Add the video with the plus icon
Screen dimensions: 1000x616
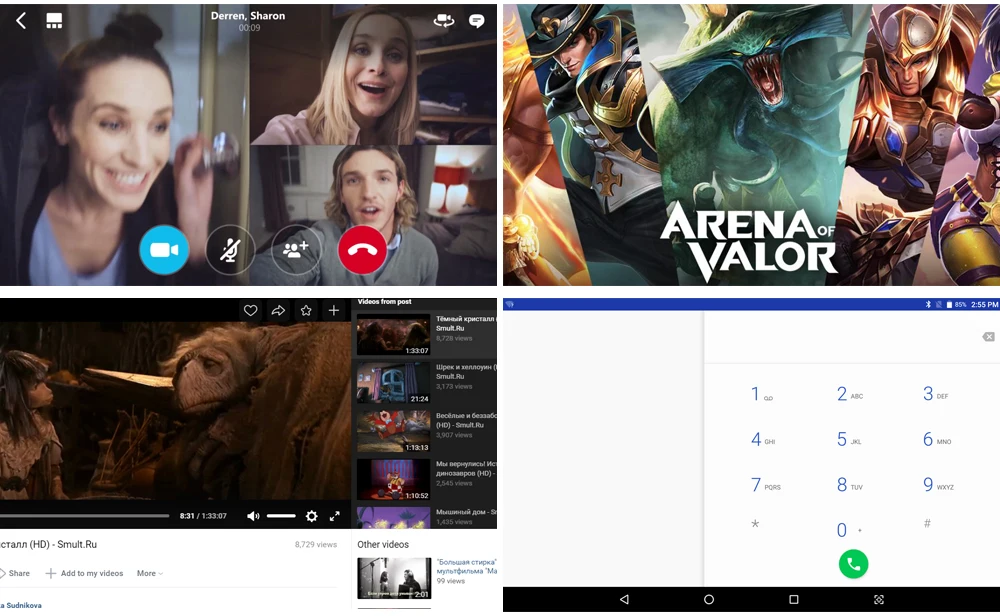click(334, 311)
